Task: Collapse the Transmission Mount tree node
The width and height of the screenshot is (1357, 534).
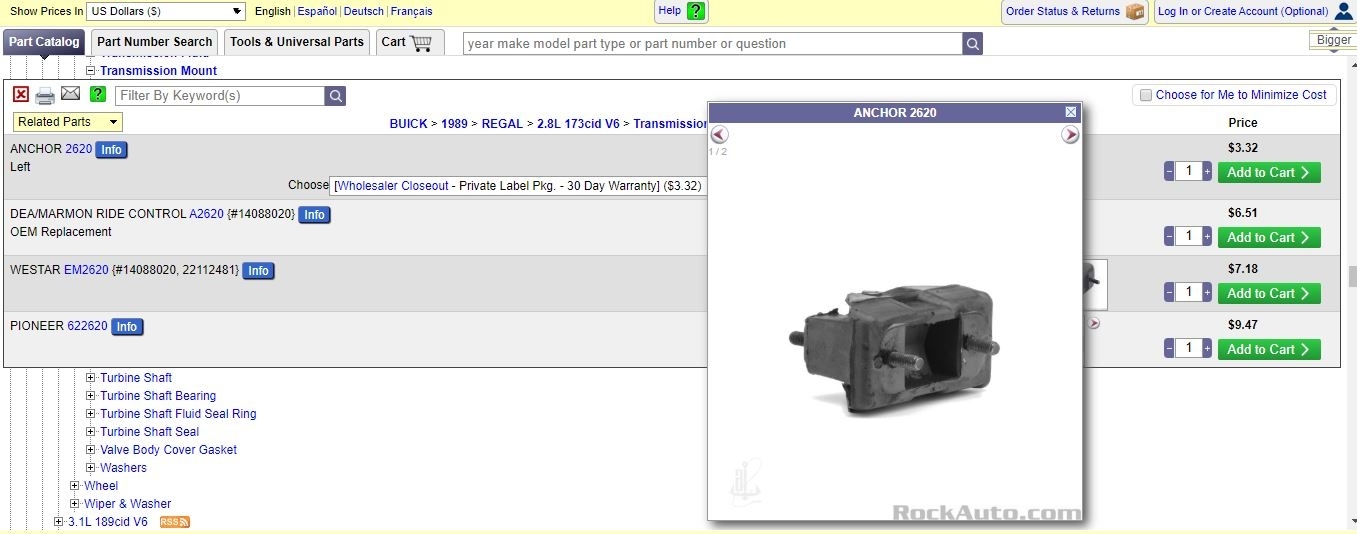Action: 90,71
